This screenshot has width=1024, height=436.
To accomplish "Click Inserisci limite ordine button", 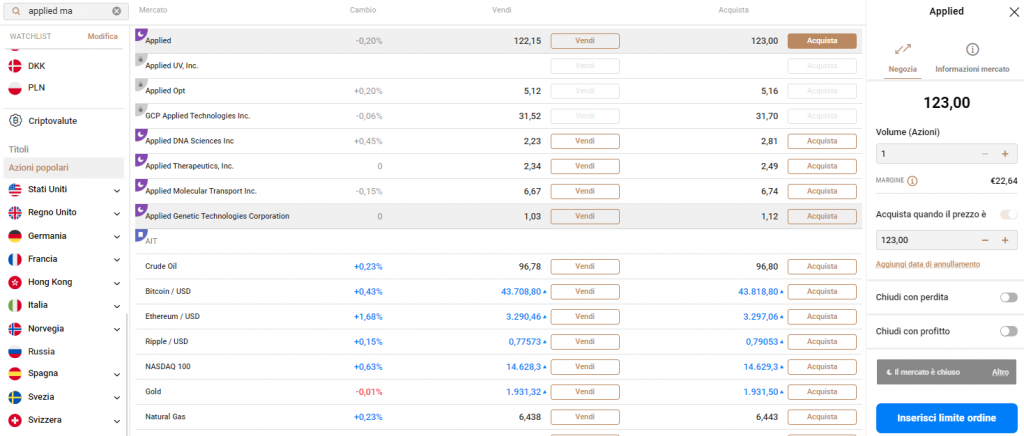I will point(946,418).
